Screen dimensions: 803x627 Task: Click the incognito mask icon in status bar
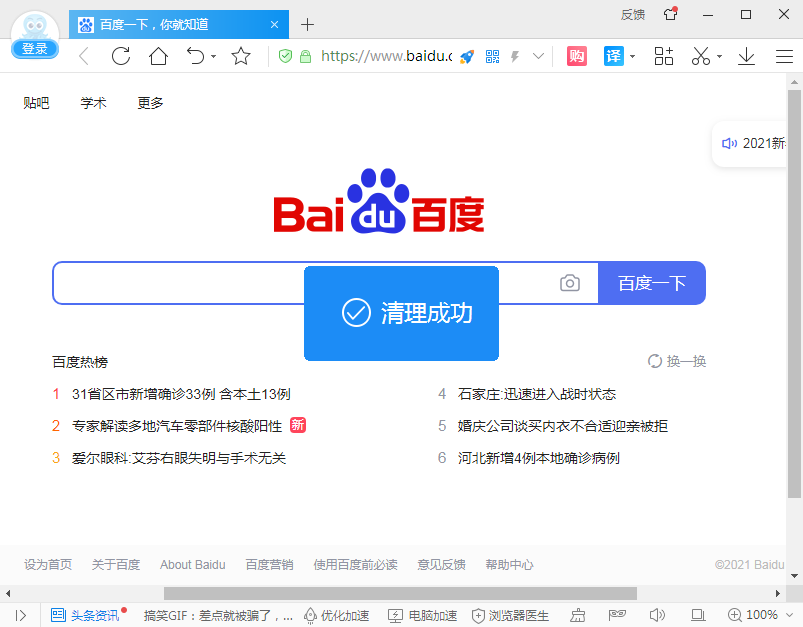[x=617, y=614]
